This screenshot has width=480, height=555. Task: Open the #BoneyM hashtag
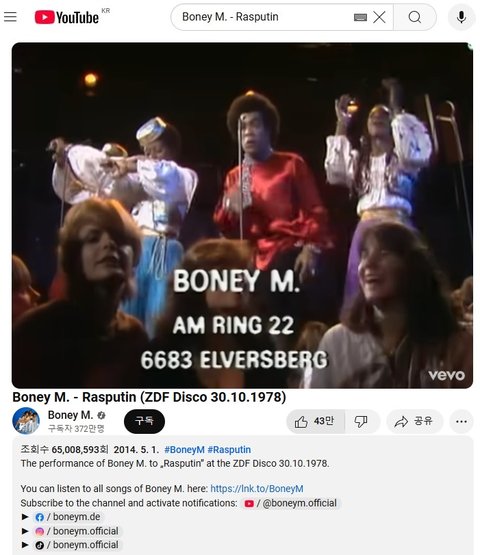click(x=184, y=450)
